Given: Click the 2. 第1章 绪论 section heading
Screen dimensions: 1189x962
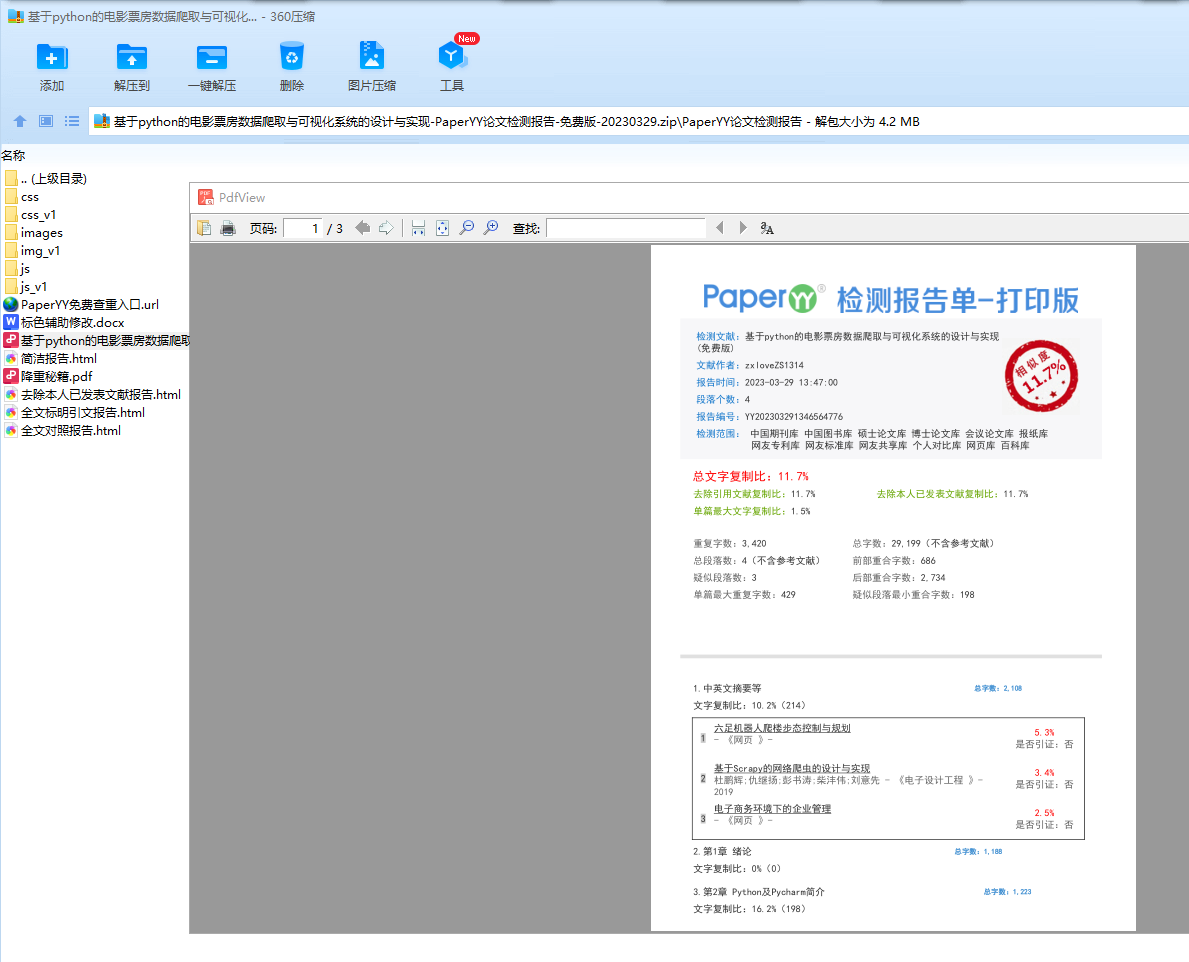Looking at the screenshot, I should (722, 851).
